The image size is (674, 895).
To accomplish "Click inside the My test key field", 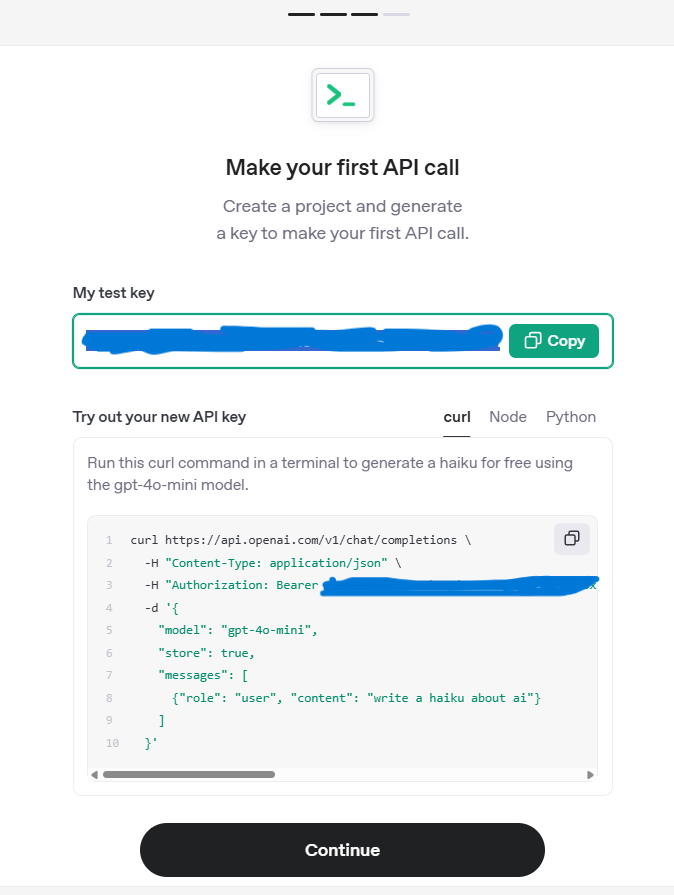I will tap(290, 341).
